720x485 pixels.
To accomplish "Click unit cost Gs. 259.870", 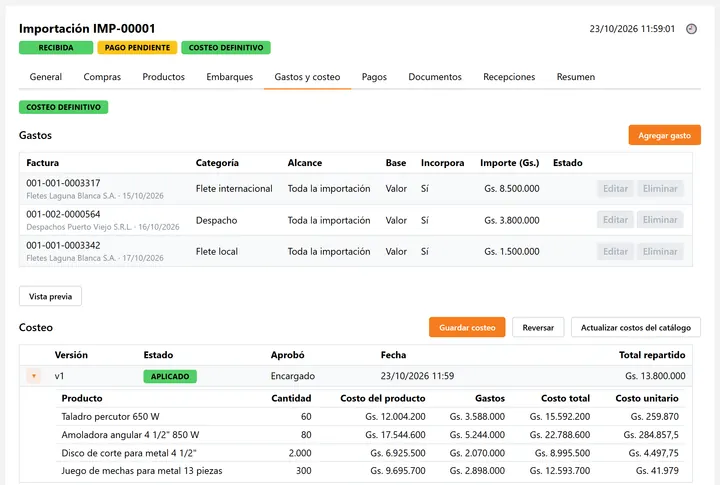I will [654, 417].
